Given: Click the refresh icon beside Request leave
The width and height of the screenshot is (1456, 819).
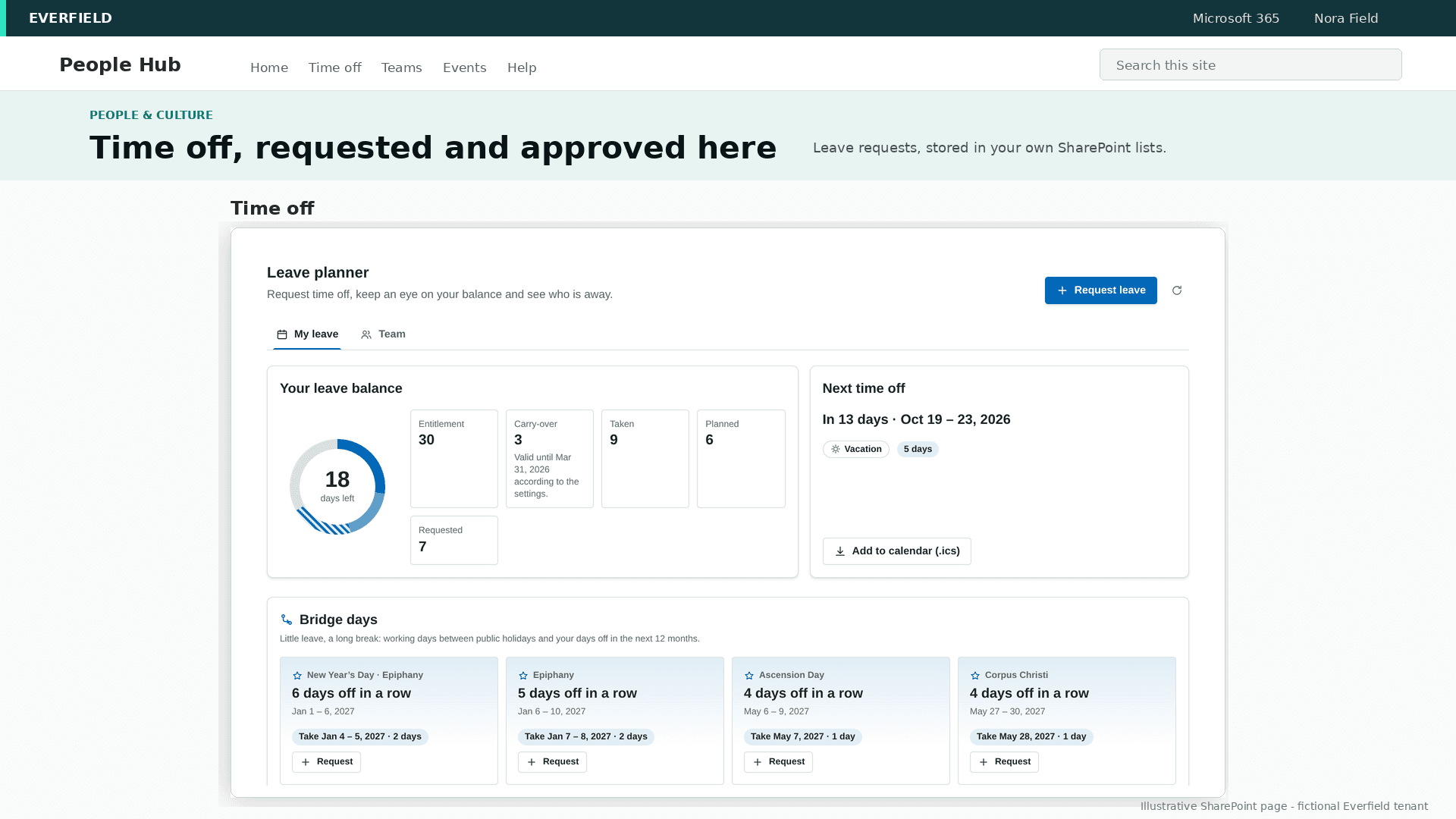Looking at the screenshot, I should (x=1177, y=290).
